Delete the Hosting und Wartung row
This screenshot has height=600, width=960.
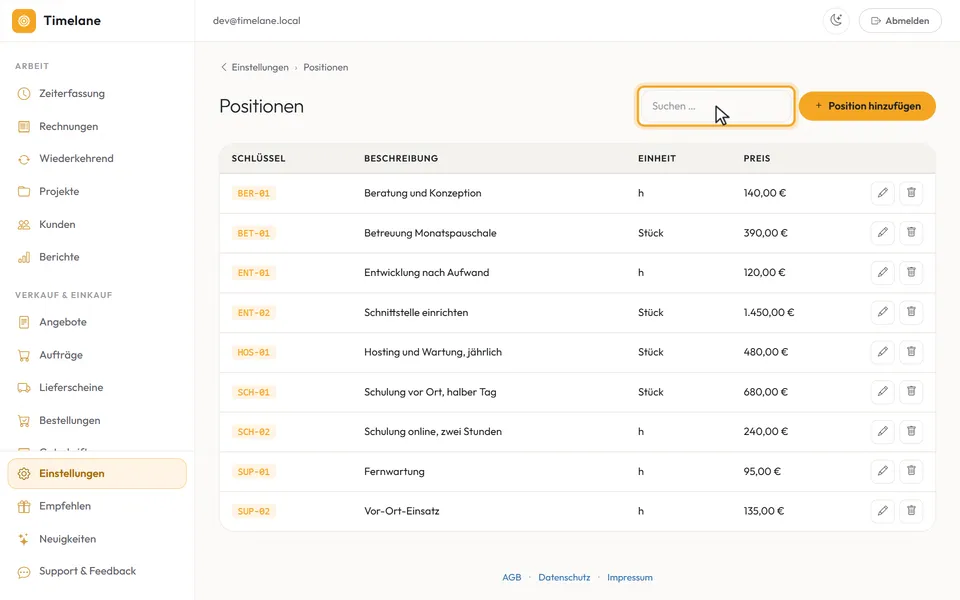click(x=911, y=352)
